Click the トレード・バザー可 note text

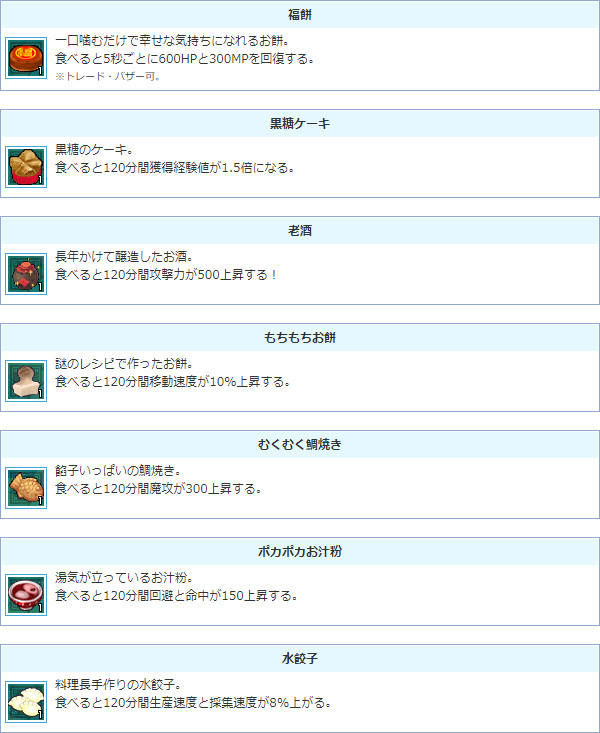[x=108, y=77]
